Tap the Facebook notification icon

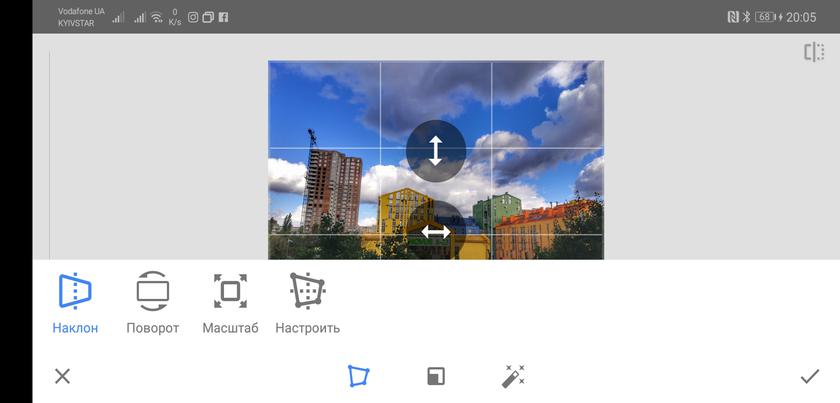(x=223, y=17)
